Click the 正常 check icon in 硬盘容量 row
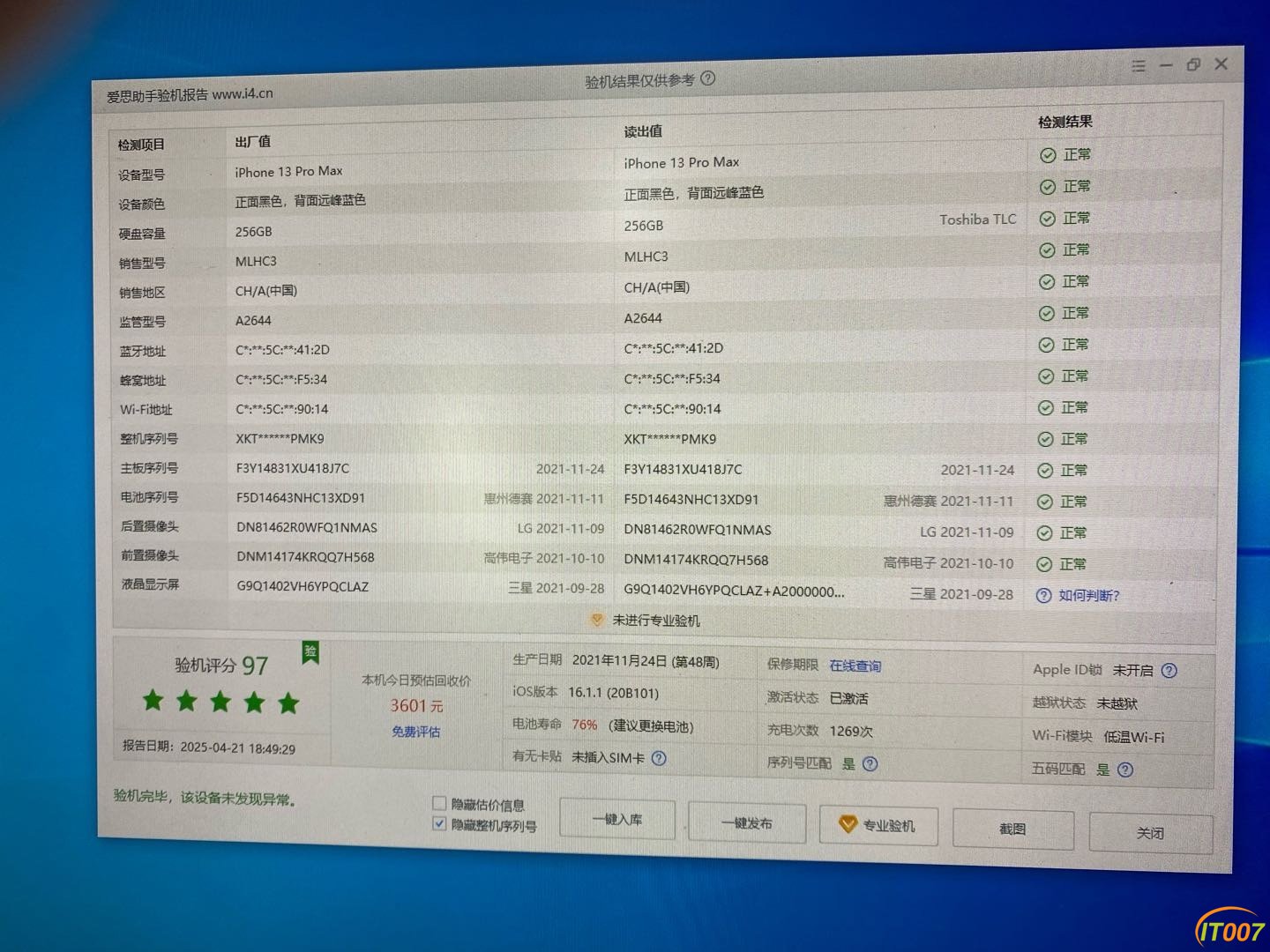The height and width of the screenshot is (952, 1270). 1047,219
